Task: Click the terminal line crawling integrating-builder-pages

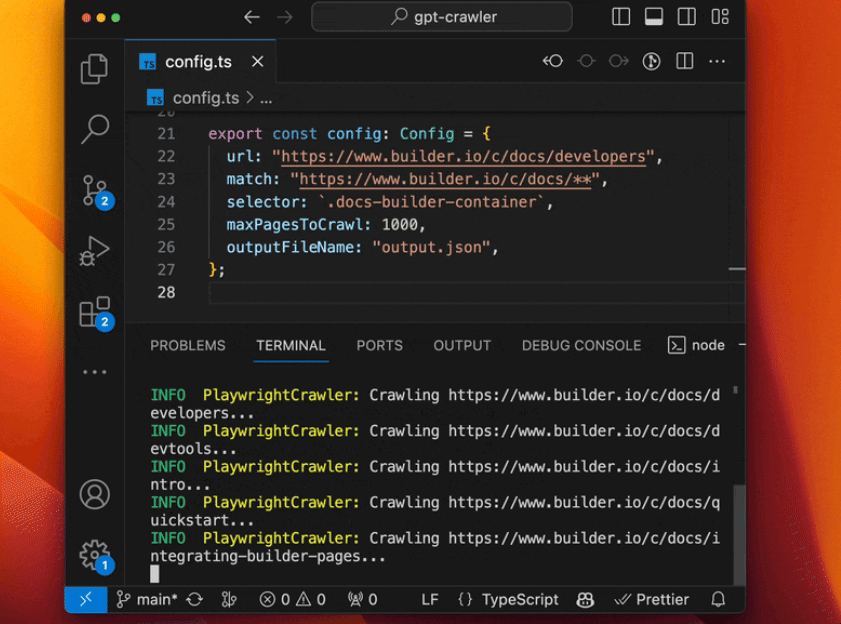Action: tap(435, 547)
